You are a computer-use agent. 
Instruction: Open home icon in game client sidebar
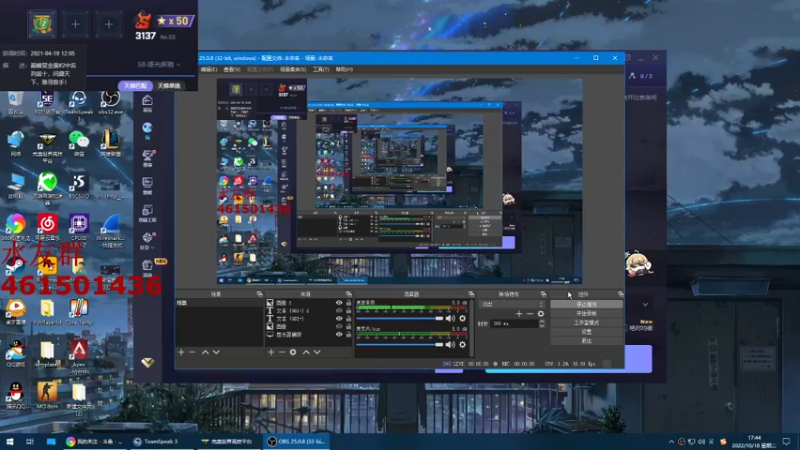click(147, 103)
